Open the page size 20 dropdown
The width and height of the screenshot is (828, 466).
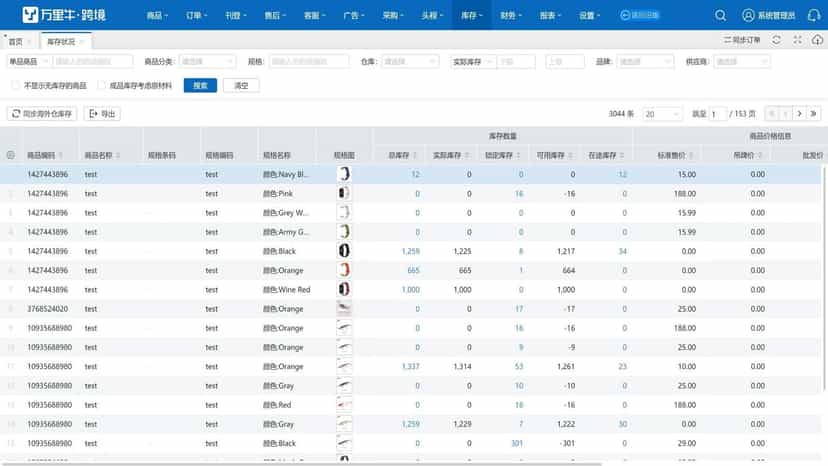pyautogui.click(x=662, y=114)
